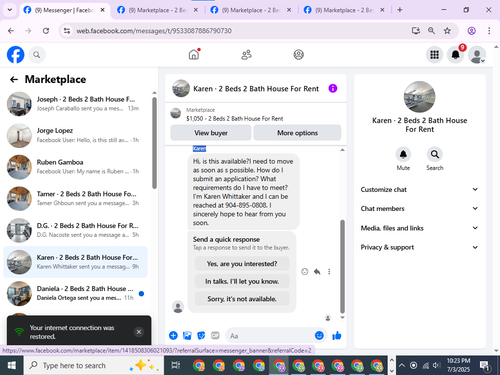Open Tamer's 2 Beds 2 Bath conversation

pyautogui.click(x=75, y=198)
